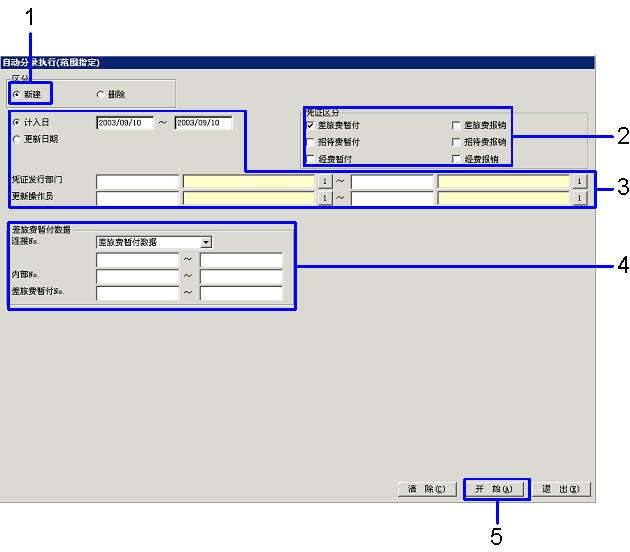Choose the 计入日 radio option
Screen dimensions: 630x552
16,122
